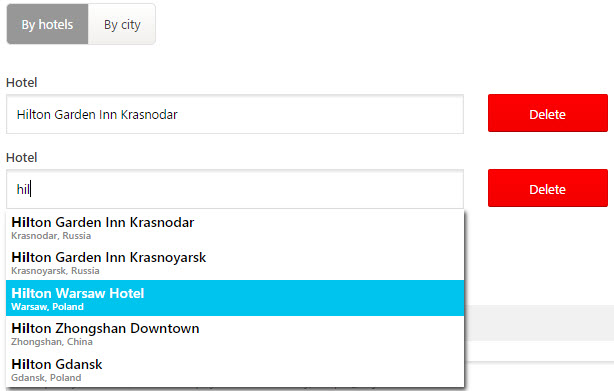Image resolution: width=614 pixels, height=391 pixels.
Task: Switch to the By city tab
Action: pos(122,24)
